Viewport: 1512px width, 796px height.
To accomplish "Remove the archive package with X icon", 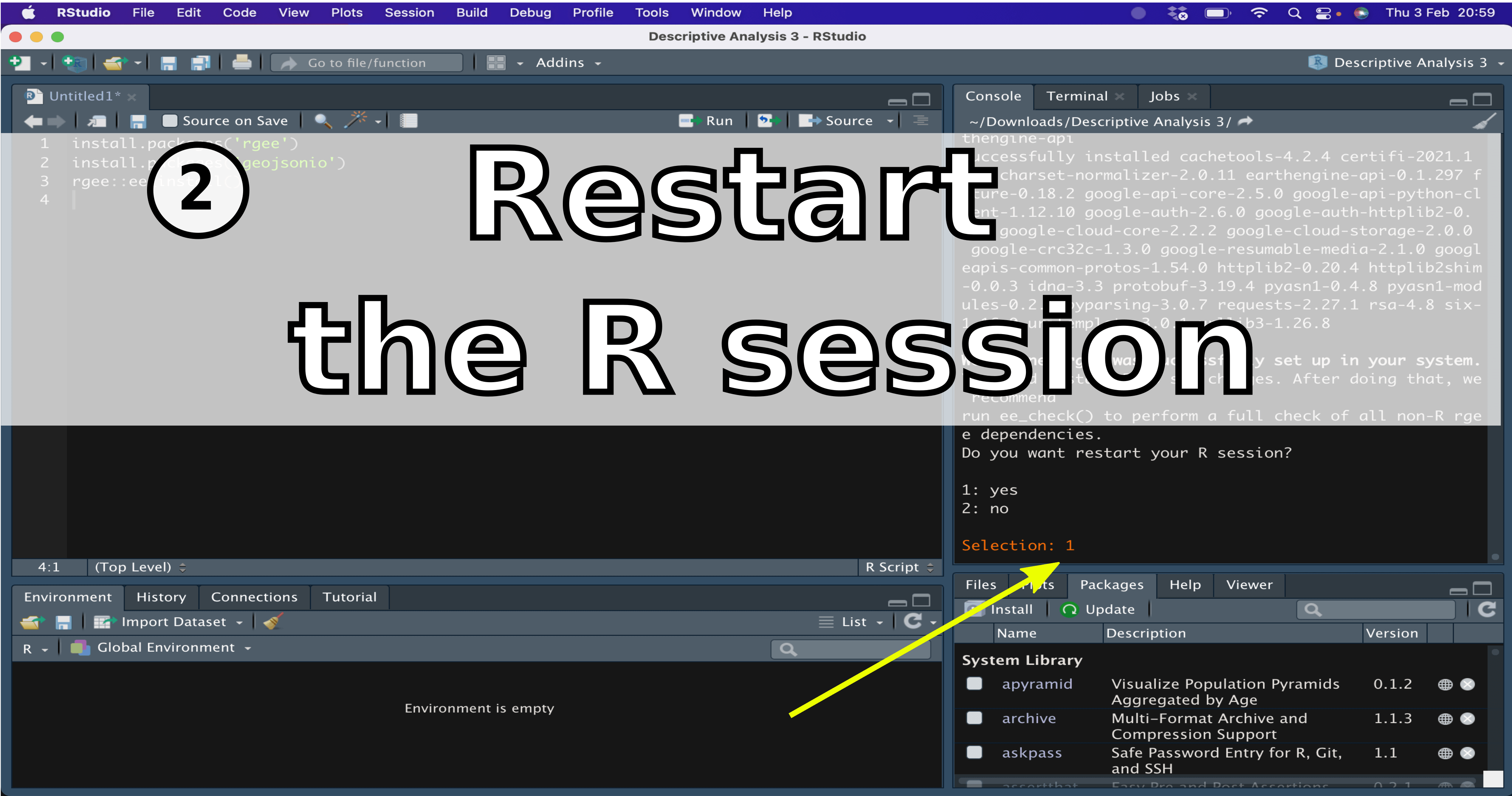I will 1467,719.
